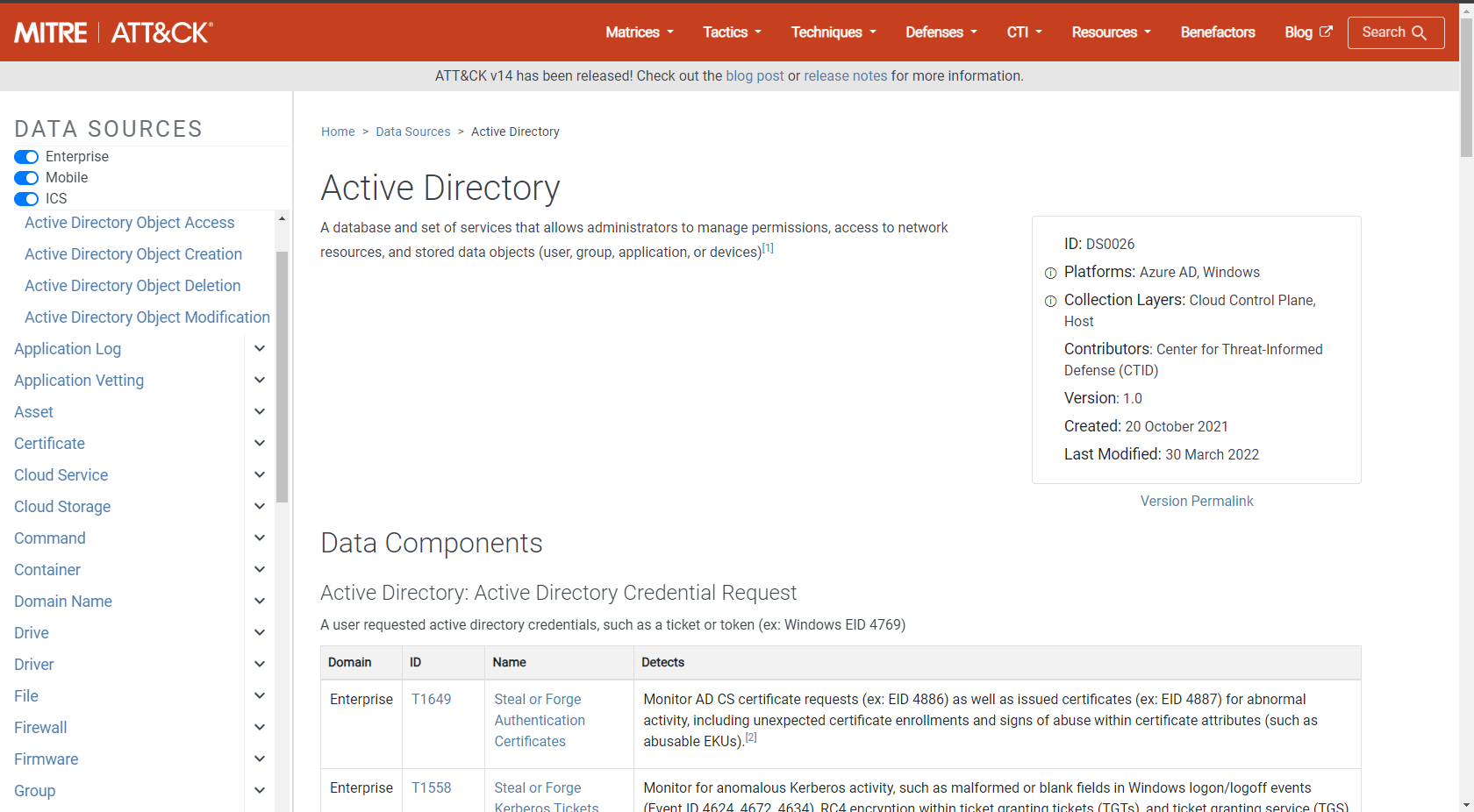Click citation reference [1]
This screenshot has height=812, width=1474.
pos(768,248)
